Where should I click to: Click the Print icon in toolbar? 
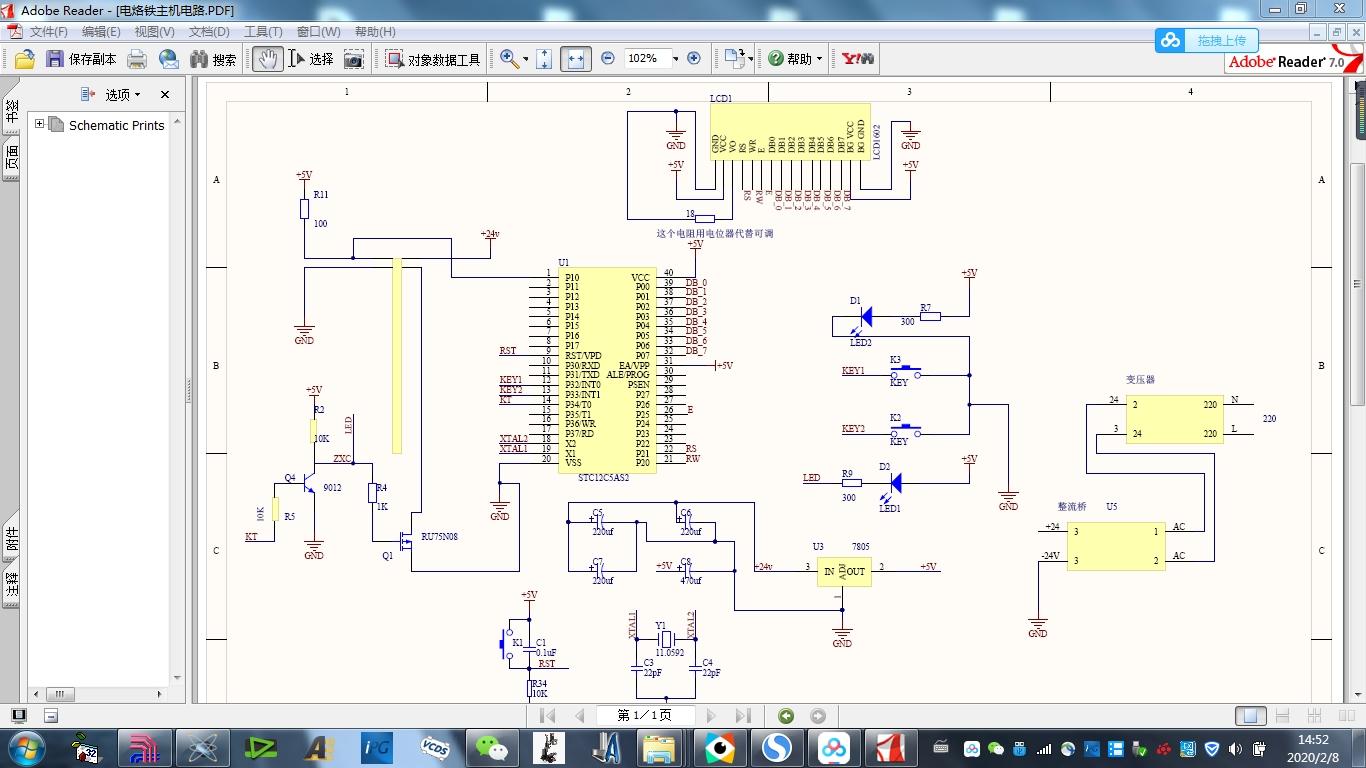pos(137,59)
